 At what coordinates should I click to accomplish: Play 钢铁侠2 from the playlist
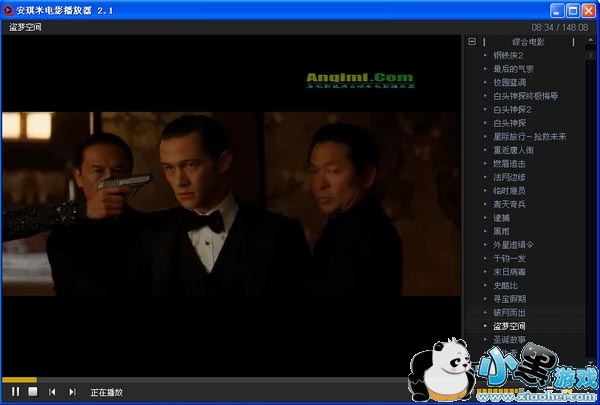coord(508,55)
